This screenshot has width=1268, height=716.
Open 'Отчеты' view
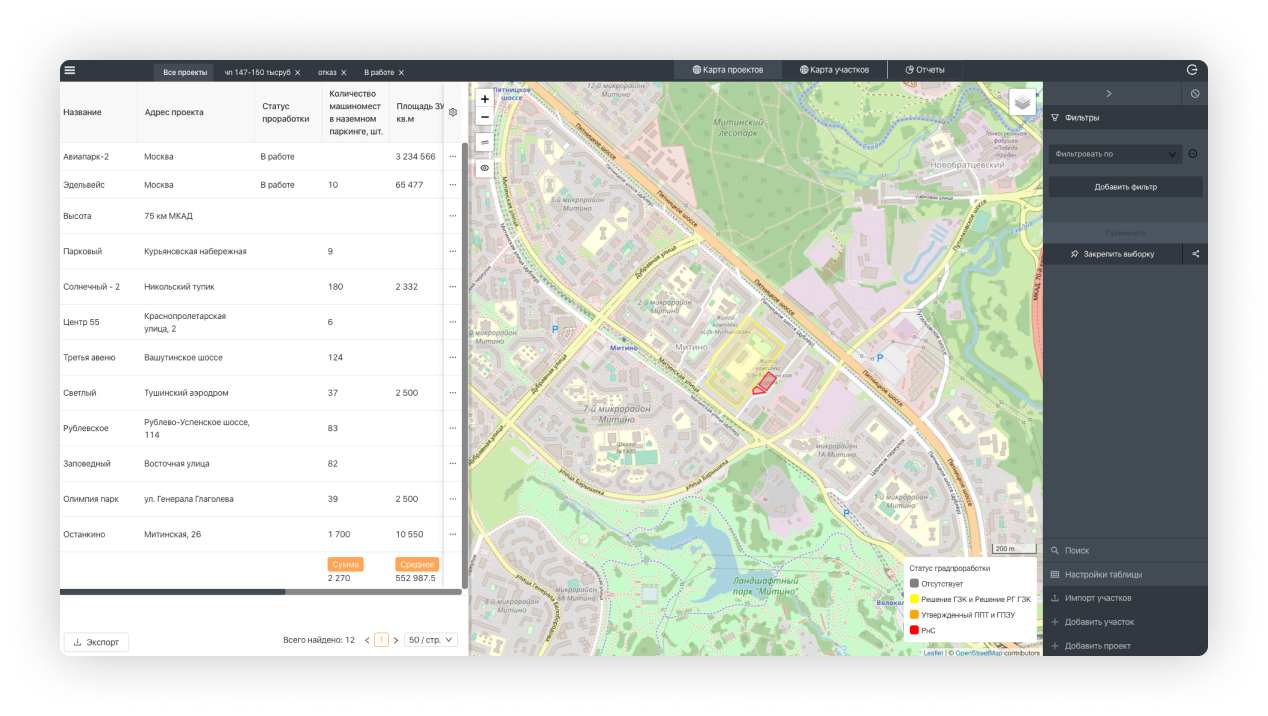coord(925,70)
